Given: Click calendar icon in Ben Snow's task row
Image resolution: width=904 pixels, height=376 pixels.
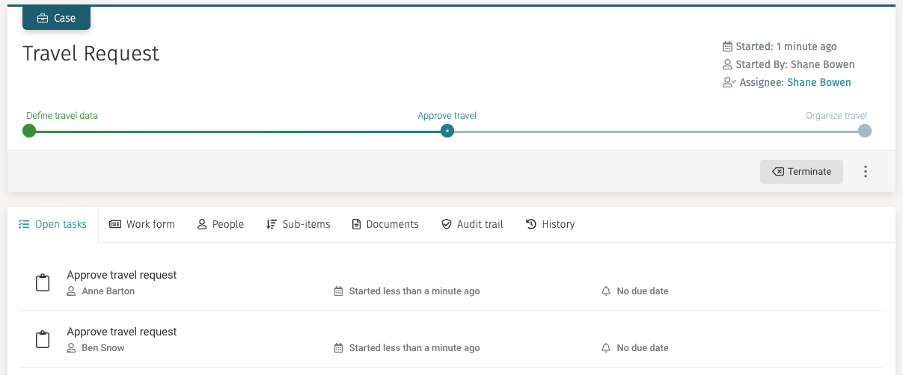Looking at the screenshot, I should 338,348.
